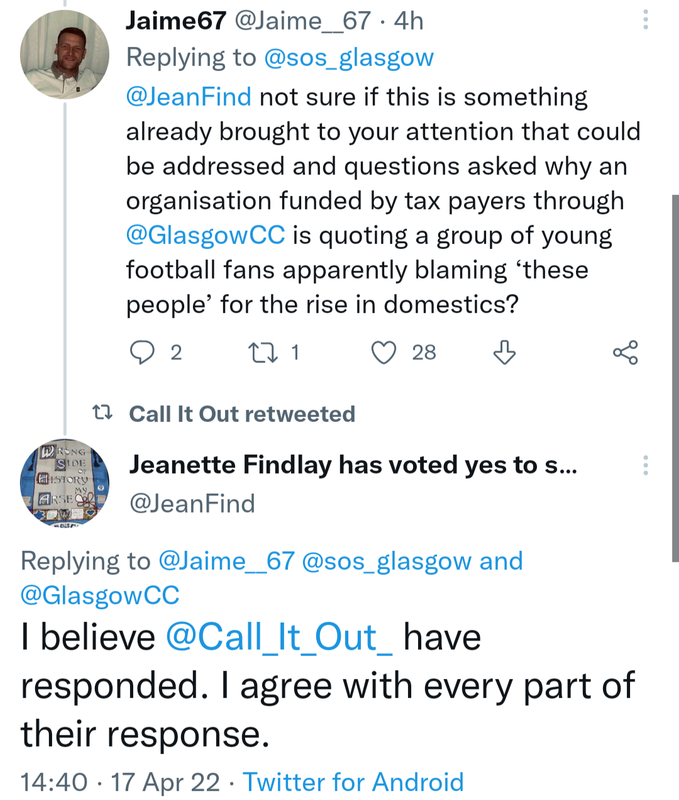The height and width of the screenshot is (800, 679).
Task: Download Jaime67's tweet using the arrow icon
Action: [505, 352]
